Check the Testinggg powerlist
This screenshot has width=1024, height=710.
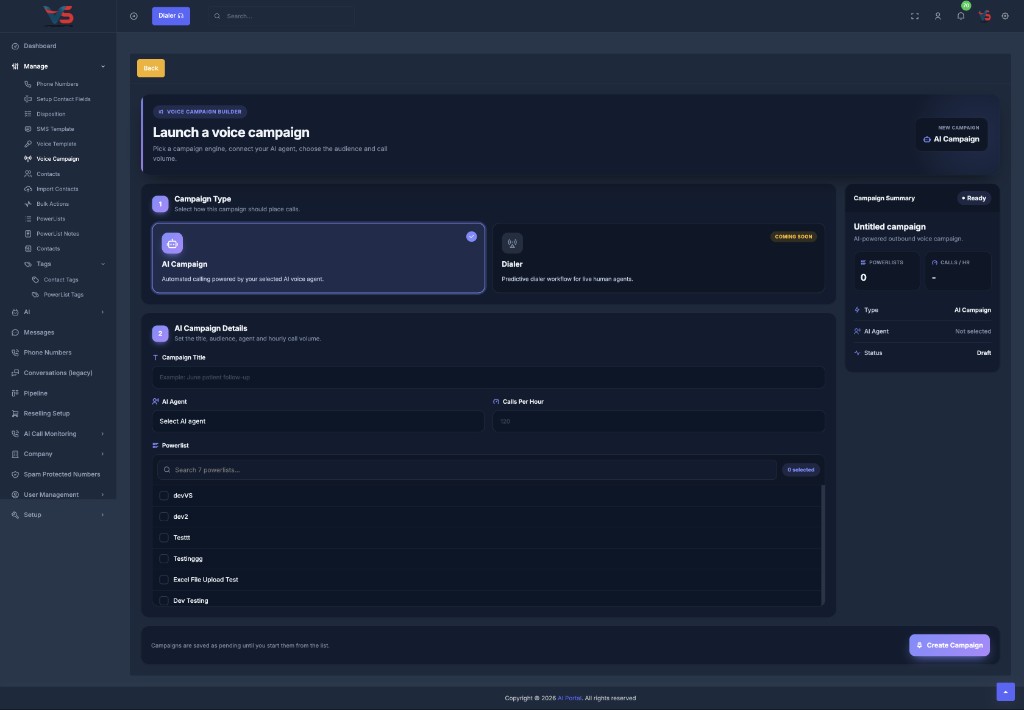click(x=164, y=558)
